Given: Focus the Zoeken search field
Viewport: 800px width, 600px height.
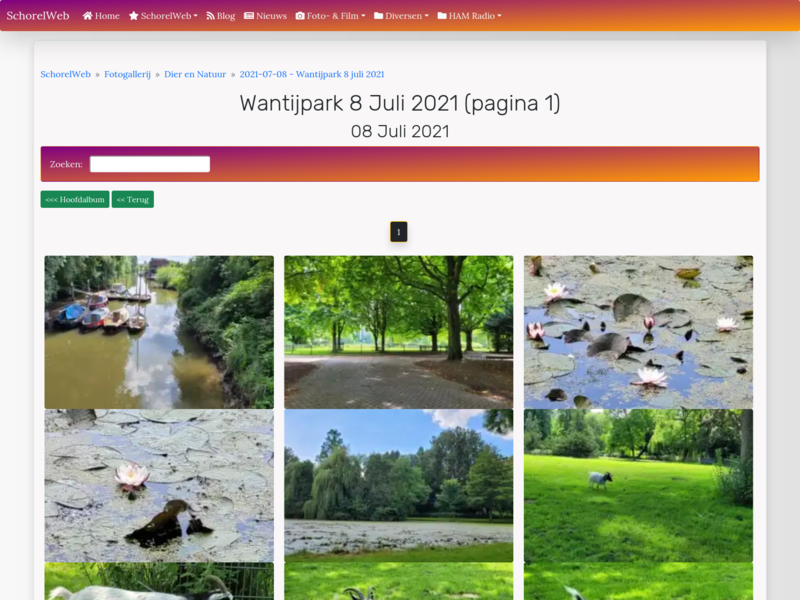Looking at the screenshot, I should pos(150,164).
